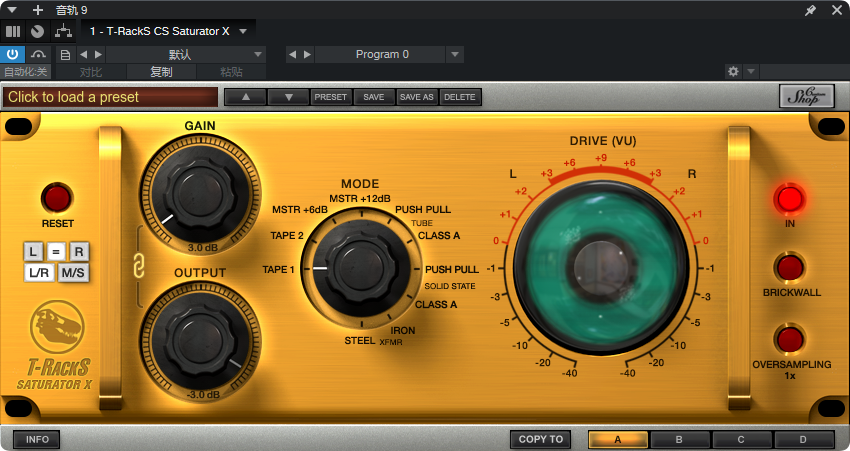The width and height of the screenshot is (850, 451).
Task: Load previous preset with up triangle
Action: point(246,97)
